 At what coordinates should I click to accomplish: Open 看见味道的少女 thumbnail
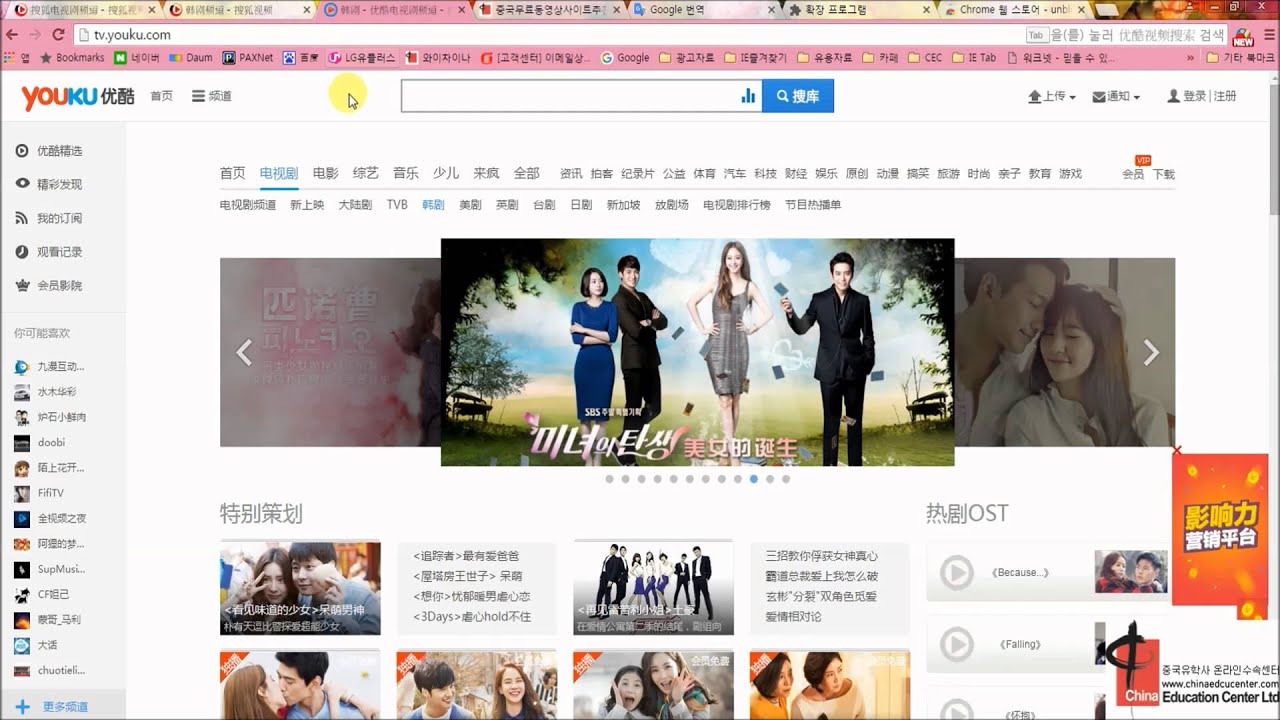point(300,588)
